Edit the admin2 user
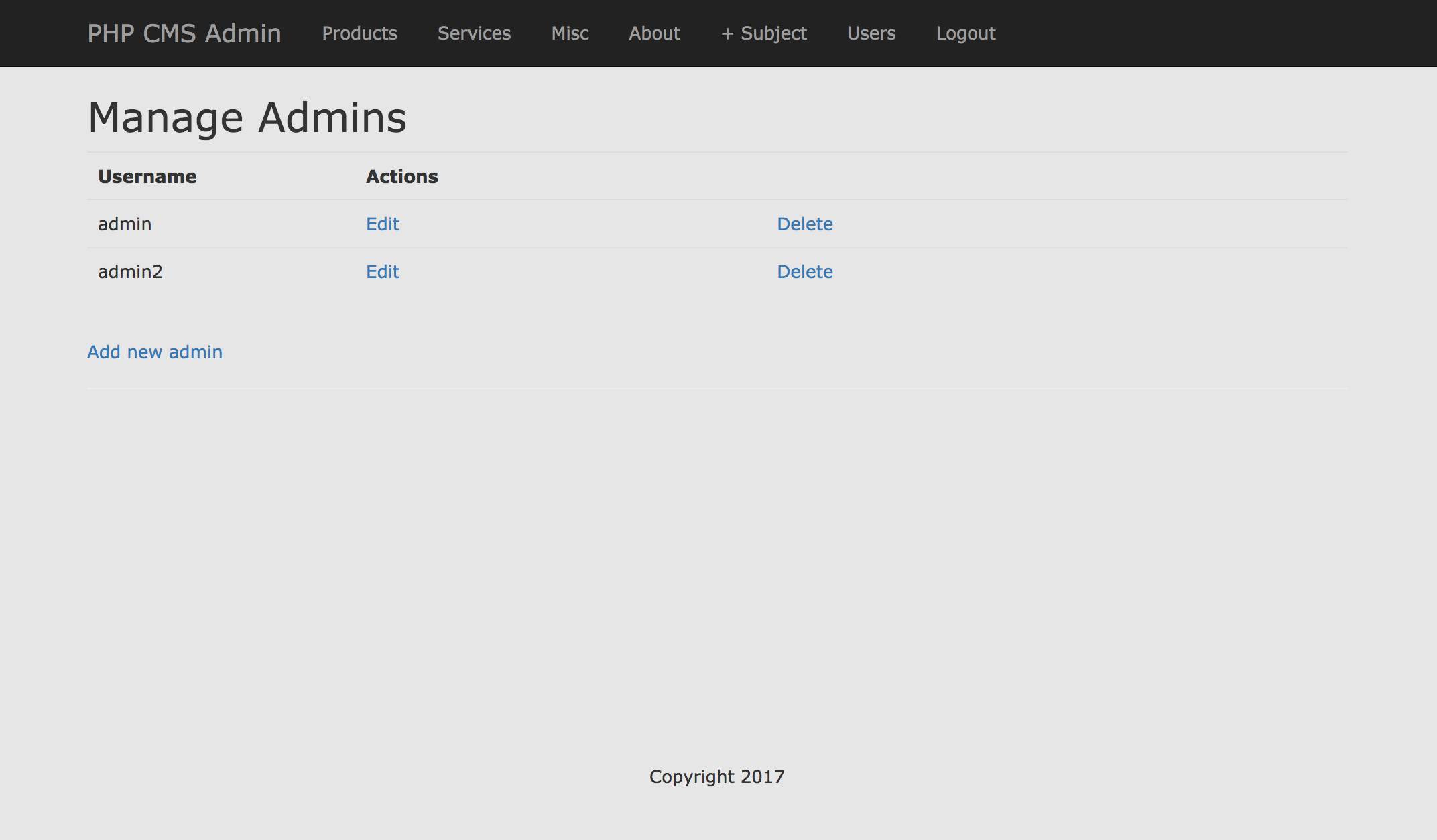This screenshot has width=1437, height=840. point(383,272)
